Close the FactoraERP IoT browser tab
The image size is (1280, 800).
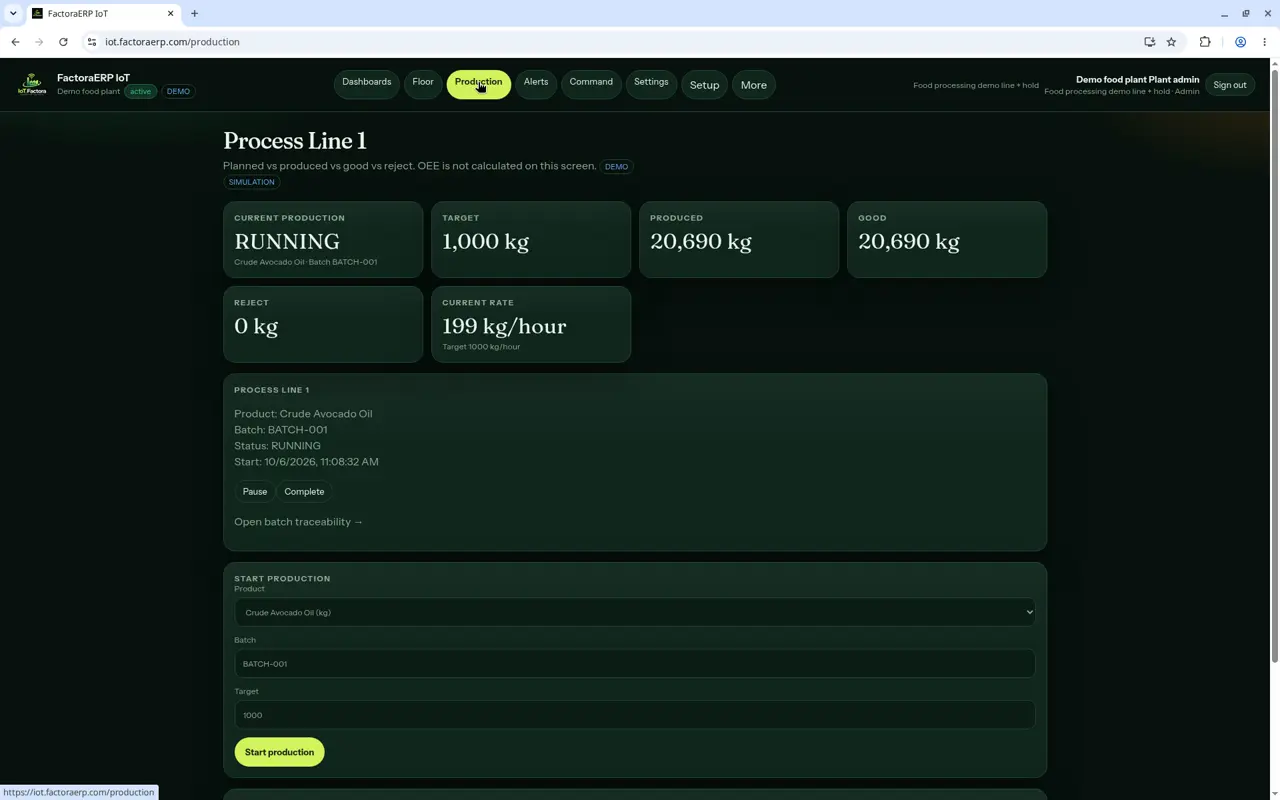pos(170,14)
